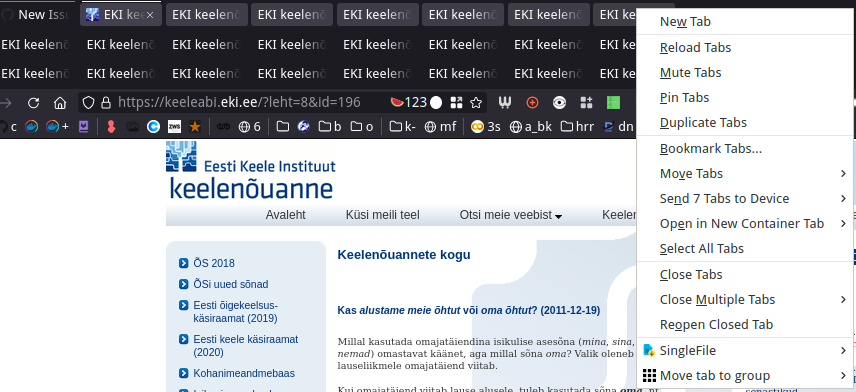This screenshot has height=392, width=856.
Task: Click the Keelenõuannete kogu heading
Action: pyautogui.click(x=404, y=254)
